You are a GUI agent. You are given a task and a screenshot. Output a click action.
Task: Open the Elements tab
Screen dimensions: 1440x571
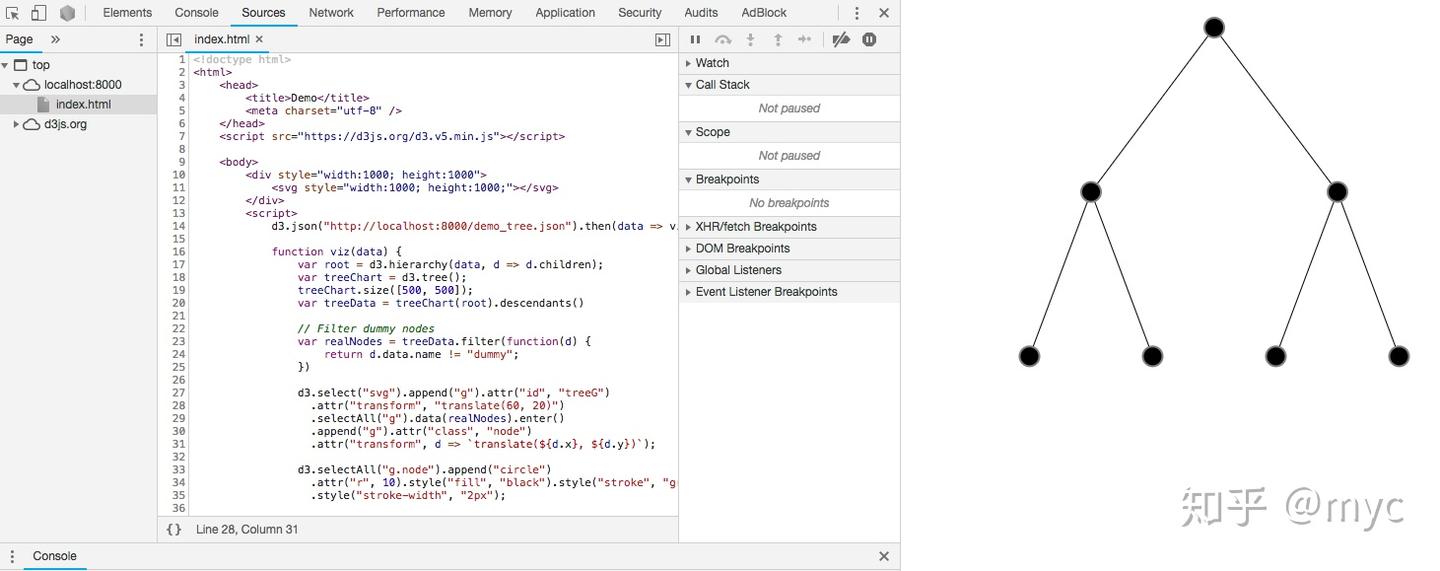pos(128,13)
